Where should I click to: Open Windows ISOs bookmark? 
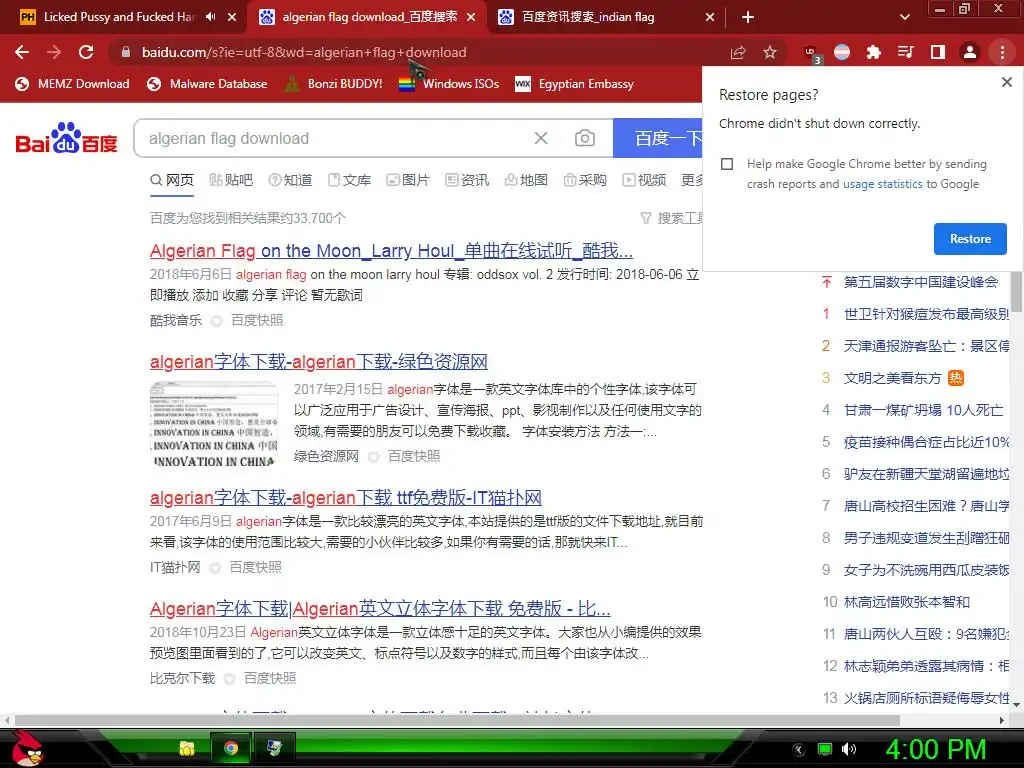[x=449, y=84]
